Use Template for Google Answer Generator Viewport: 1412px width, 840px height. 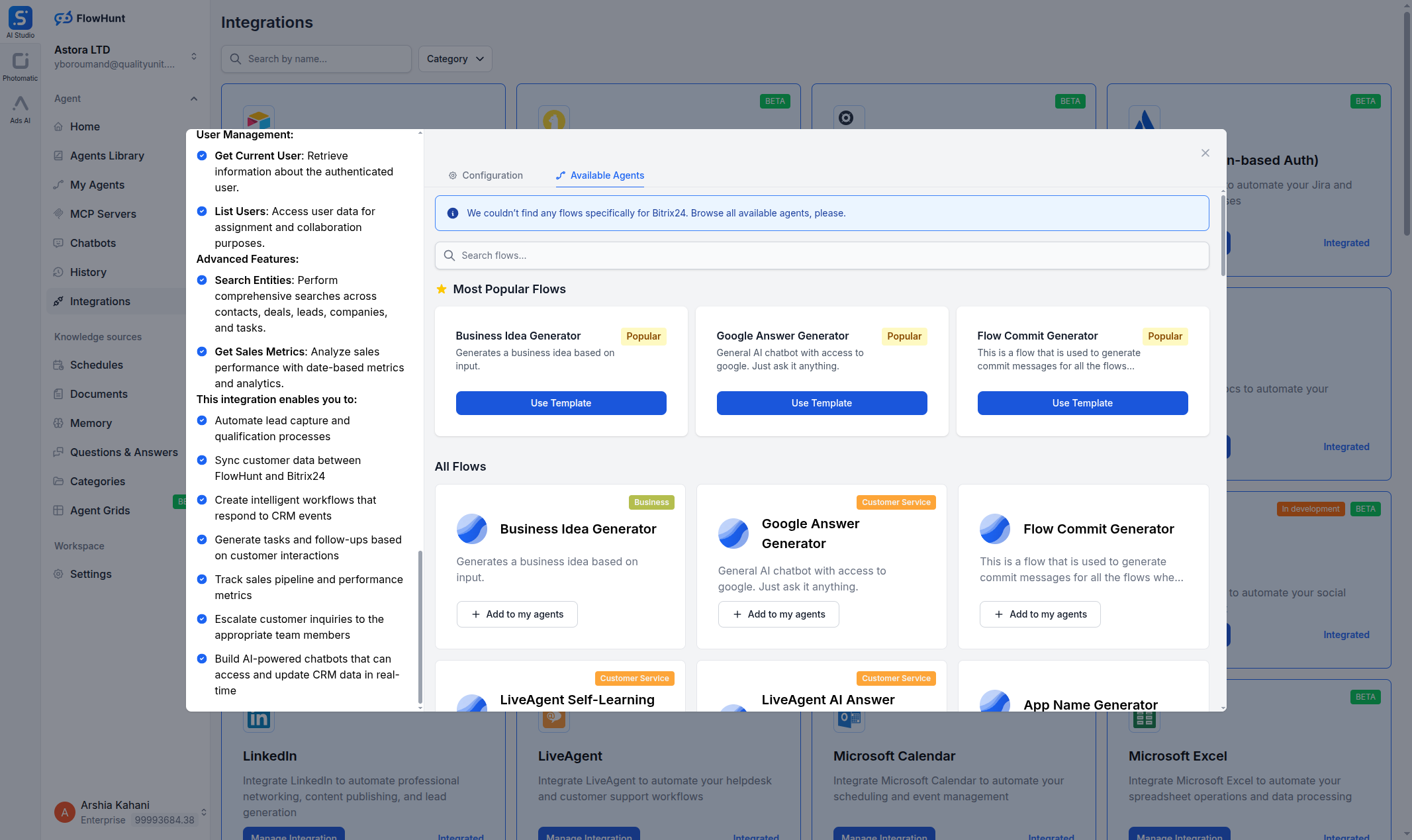coord(822,403)
